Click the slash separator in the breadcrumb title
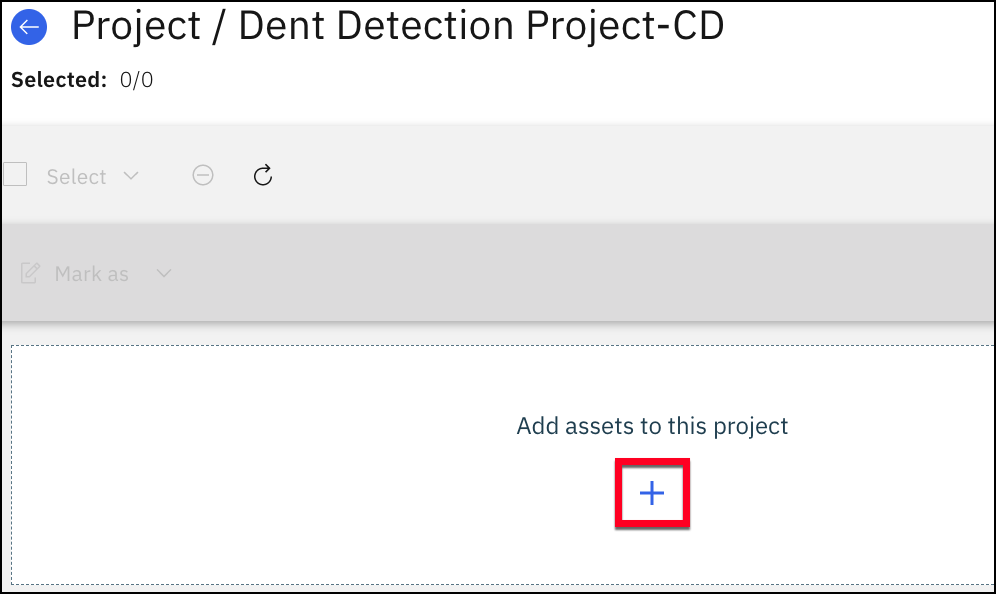The height and width of the screenshot is (594, 996). (x=219, y=27)
